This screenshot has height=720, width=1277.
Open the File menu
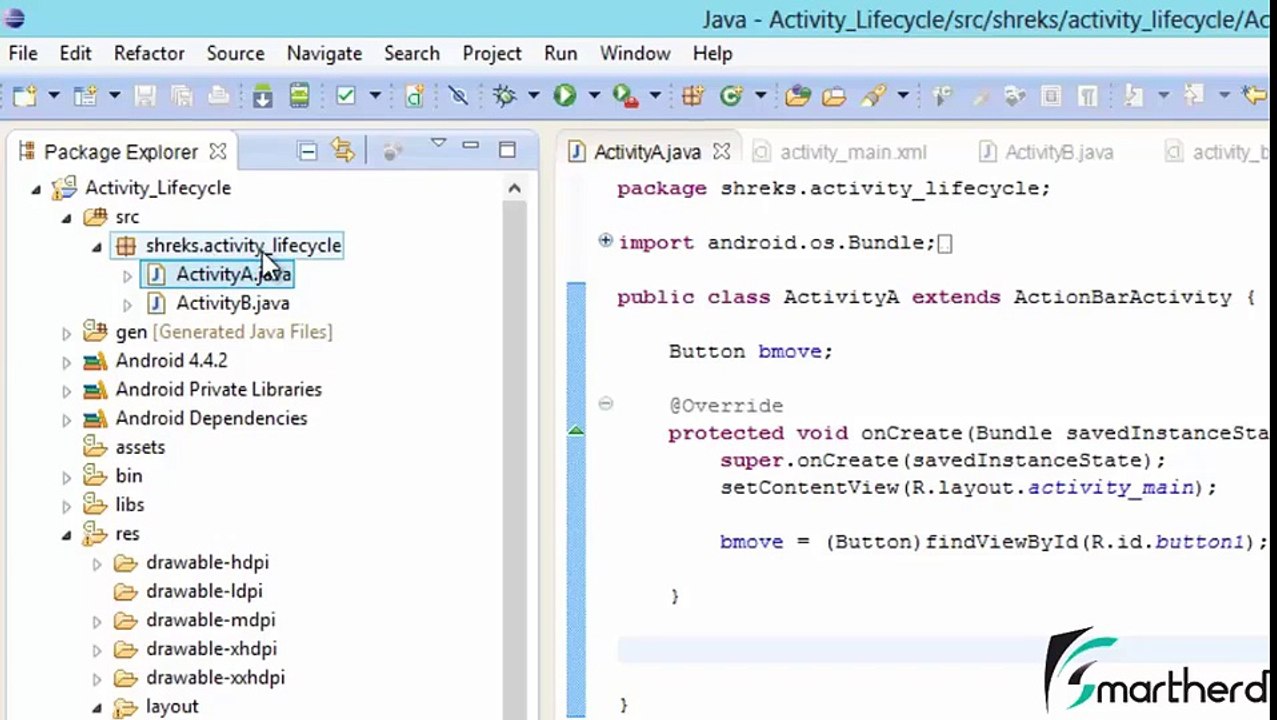23,54
